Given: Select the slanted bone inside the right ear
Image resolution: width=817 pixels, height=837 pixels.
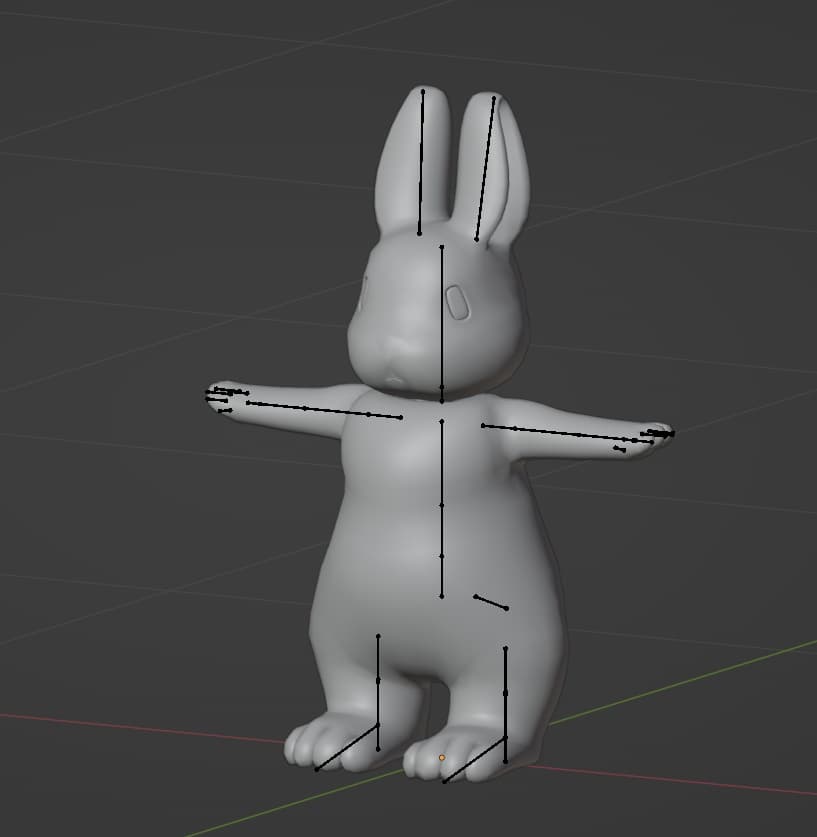Looking at the screenshot, I should (x=485, y=169).
